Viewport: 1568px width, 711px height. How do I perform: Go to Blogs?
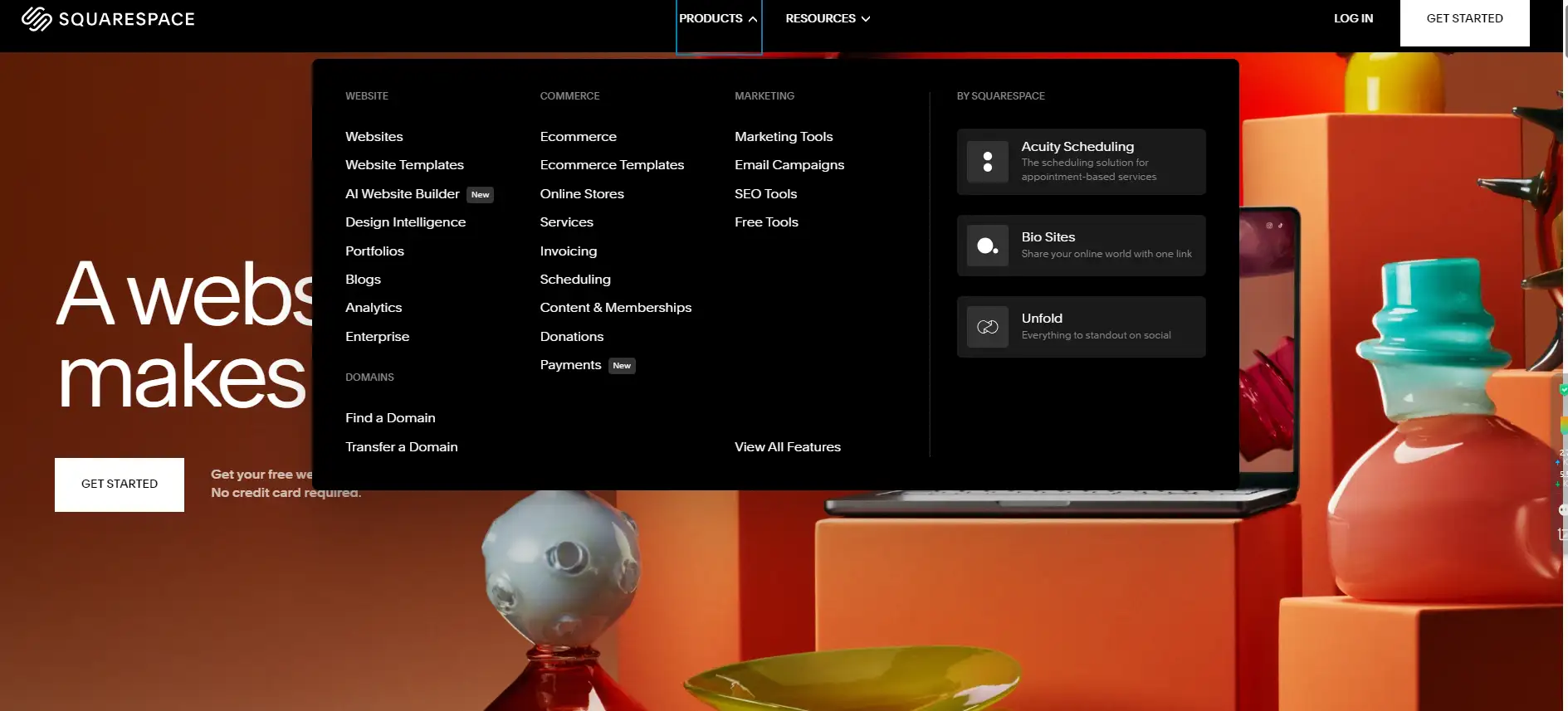(x=363, y=280)
